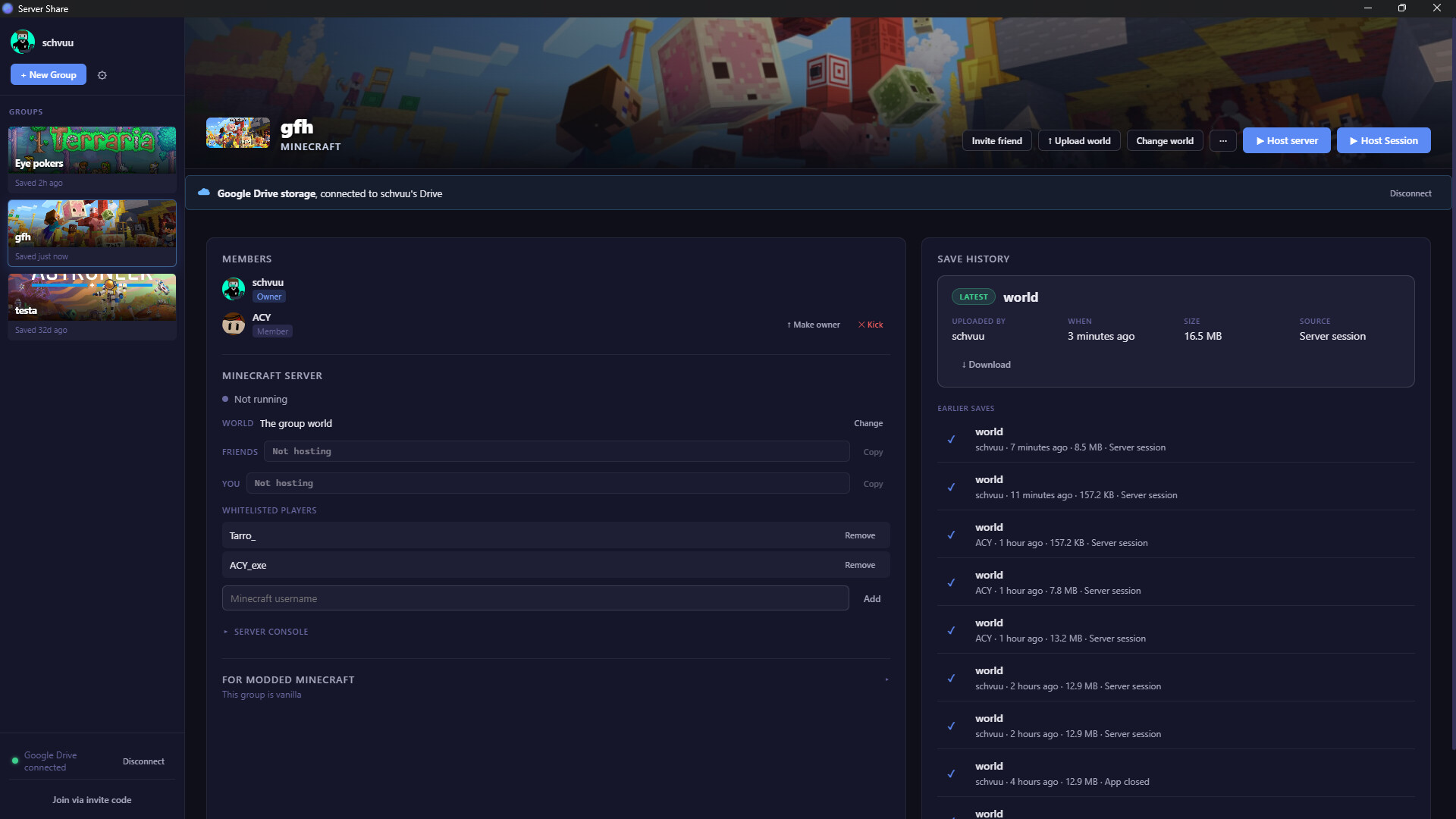Viewport: 1456px width, 819px height.
Task: Open the three-dots more options button
Action: 1222,140
